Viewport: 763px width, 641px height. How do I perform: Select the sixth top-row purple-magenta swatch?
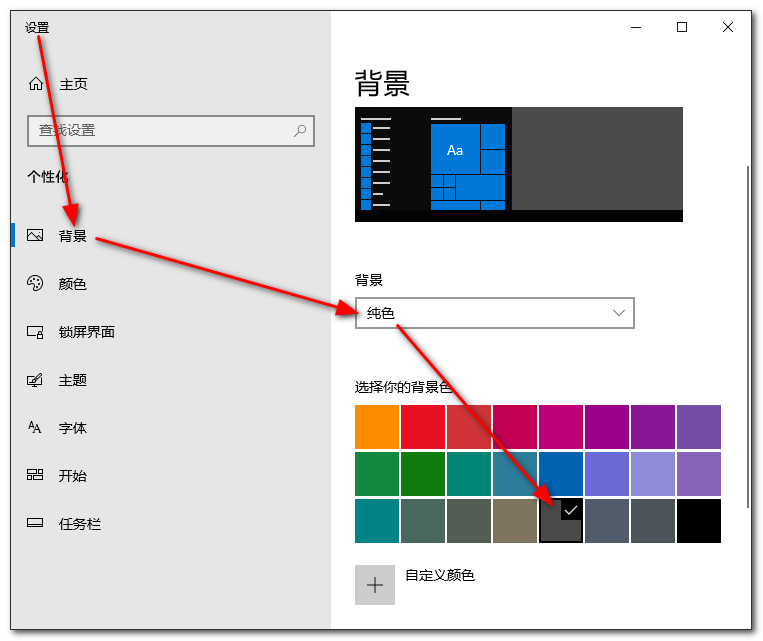607,427
